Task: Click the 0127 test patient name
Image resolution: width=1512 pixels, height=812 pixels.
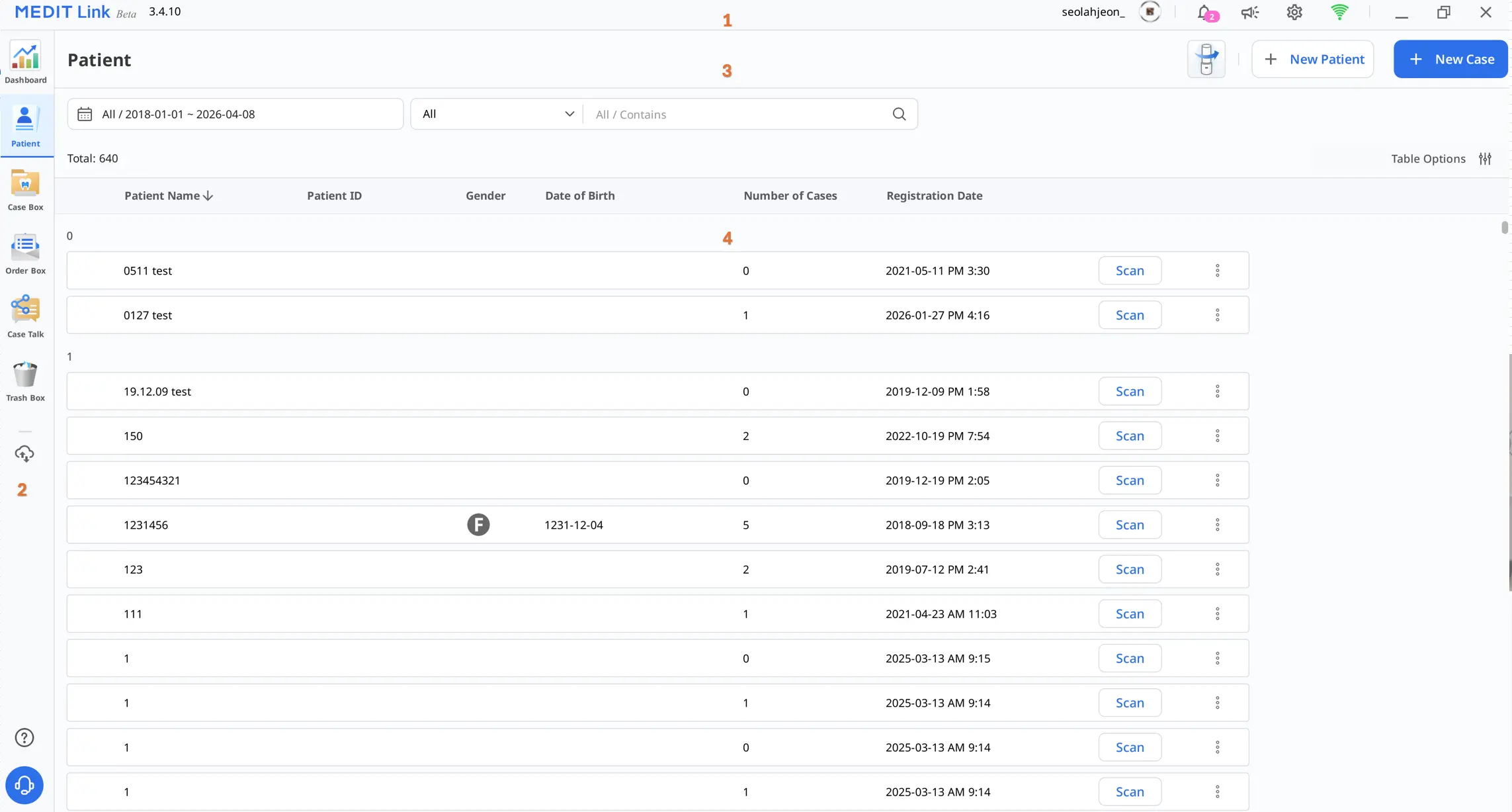Action: pyautogui.click(x=147, y=315)
